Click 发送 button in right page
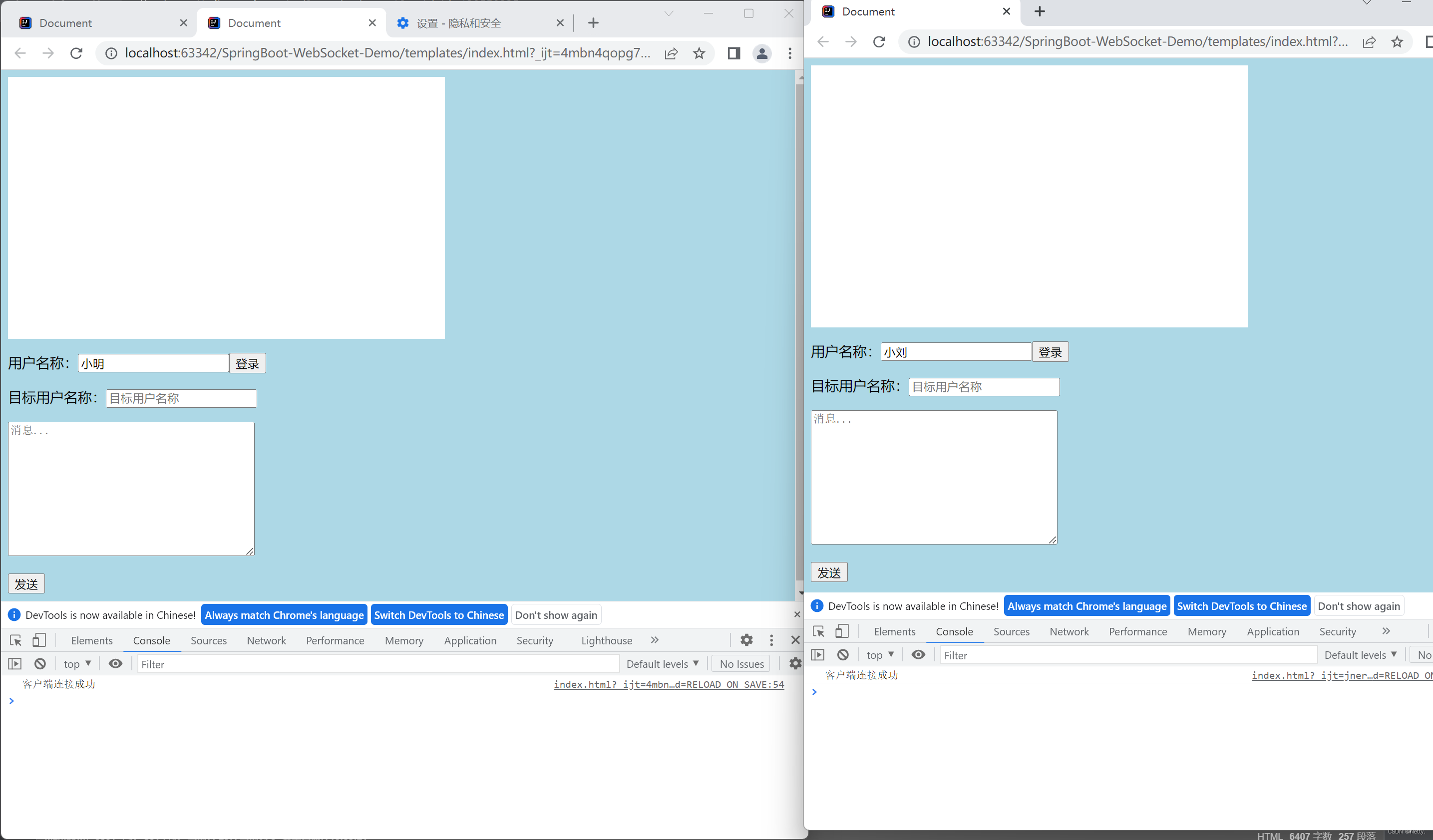This screenshot has height=840, width=1433. [x=829, y=572]
